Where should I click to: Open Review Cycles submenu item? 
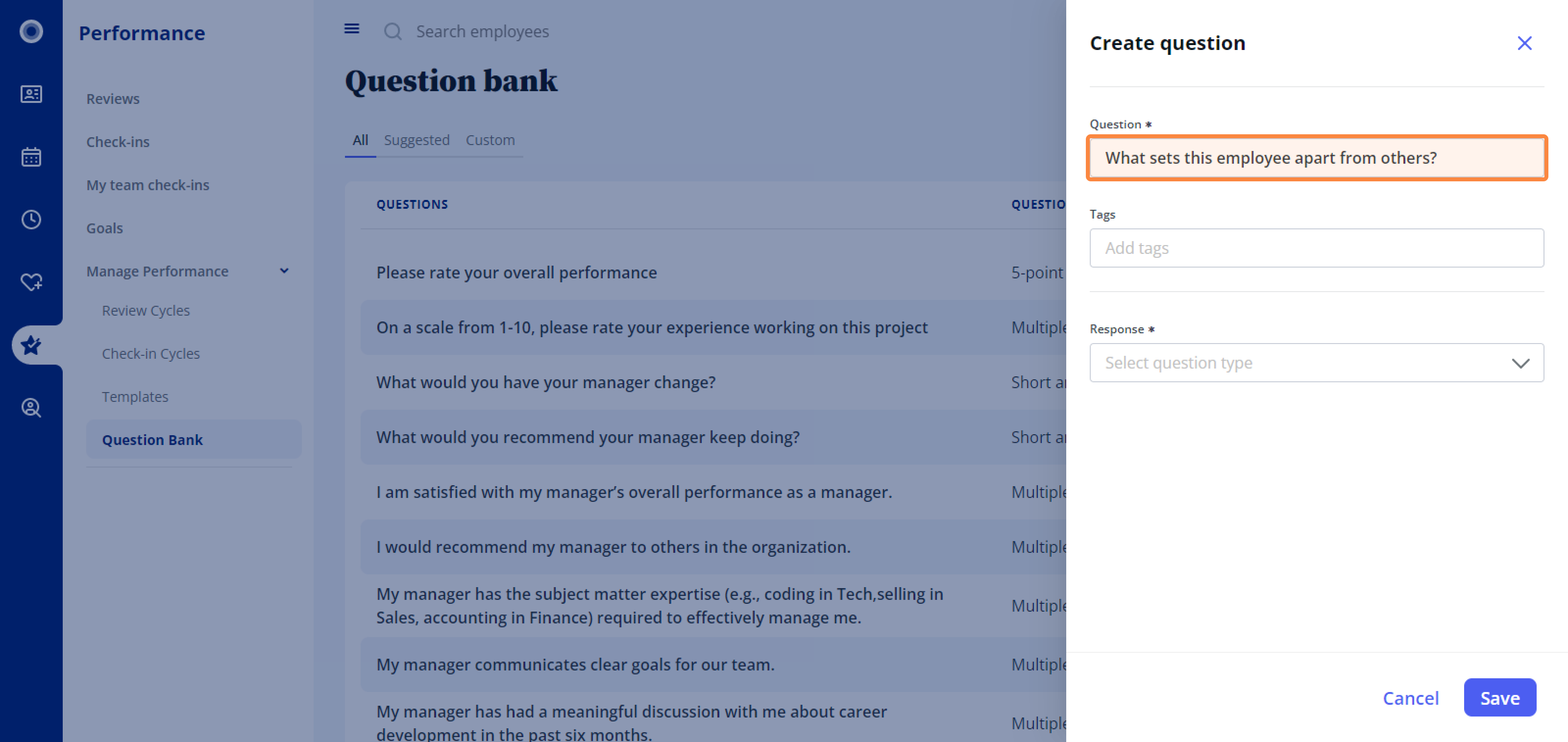pos(146,310)
